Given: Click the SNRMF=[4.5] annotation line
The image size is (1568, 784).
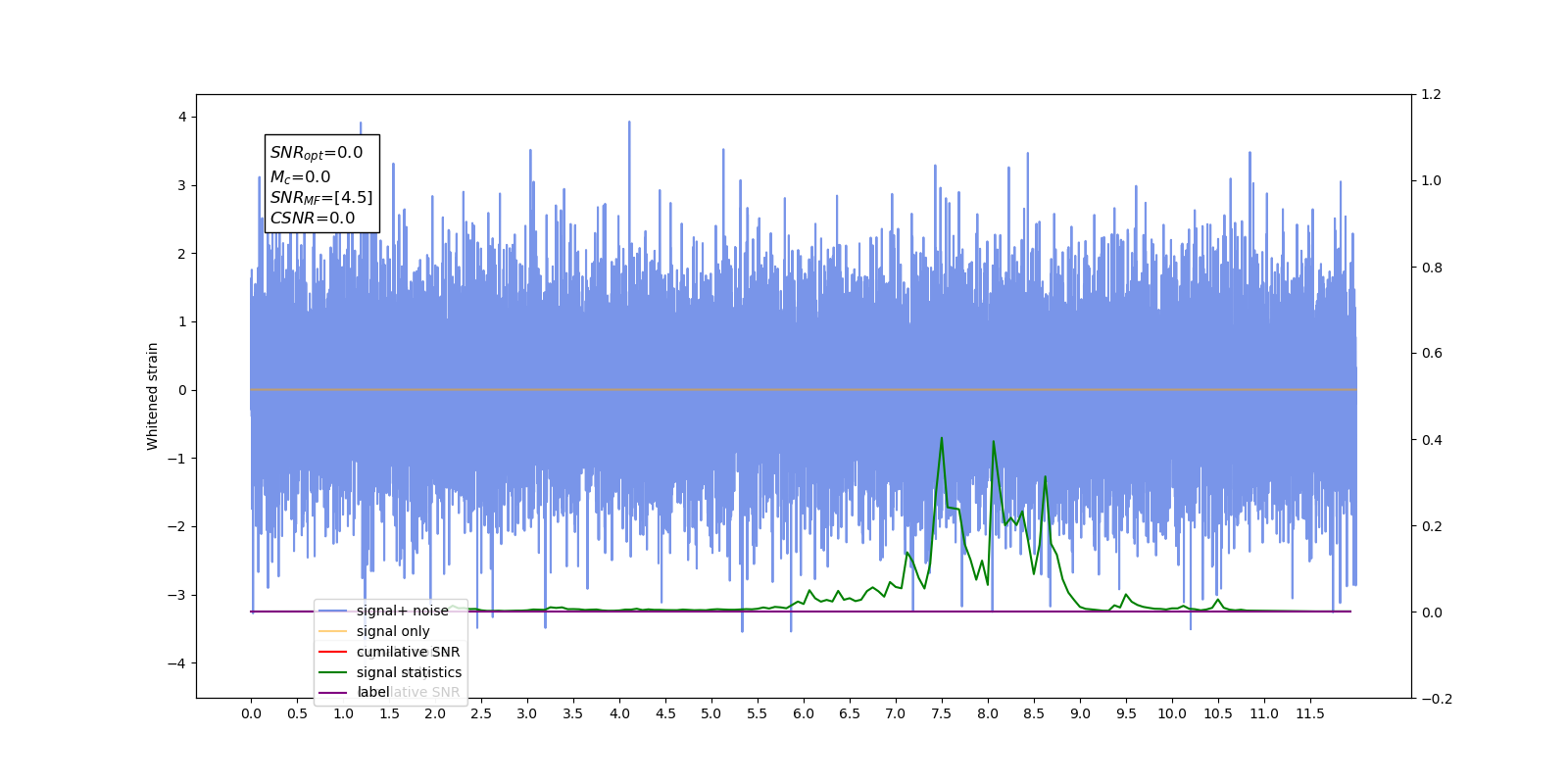Looking at the screenshot, I should (x=321, y=198).
